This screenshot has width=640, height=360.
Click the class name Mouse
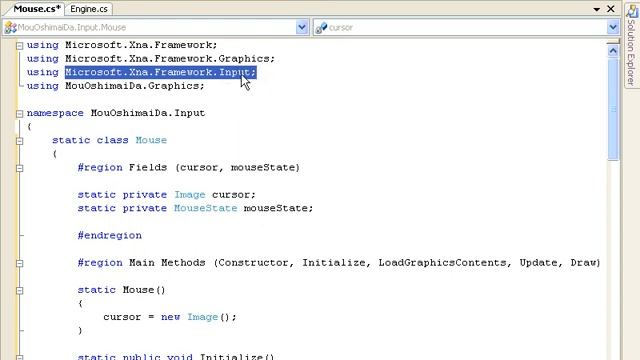point(151,140)
